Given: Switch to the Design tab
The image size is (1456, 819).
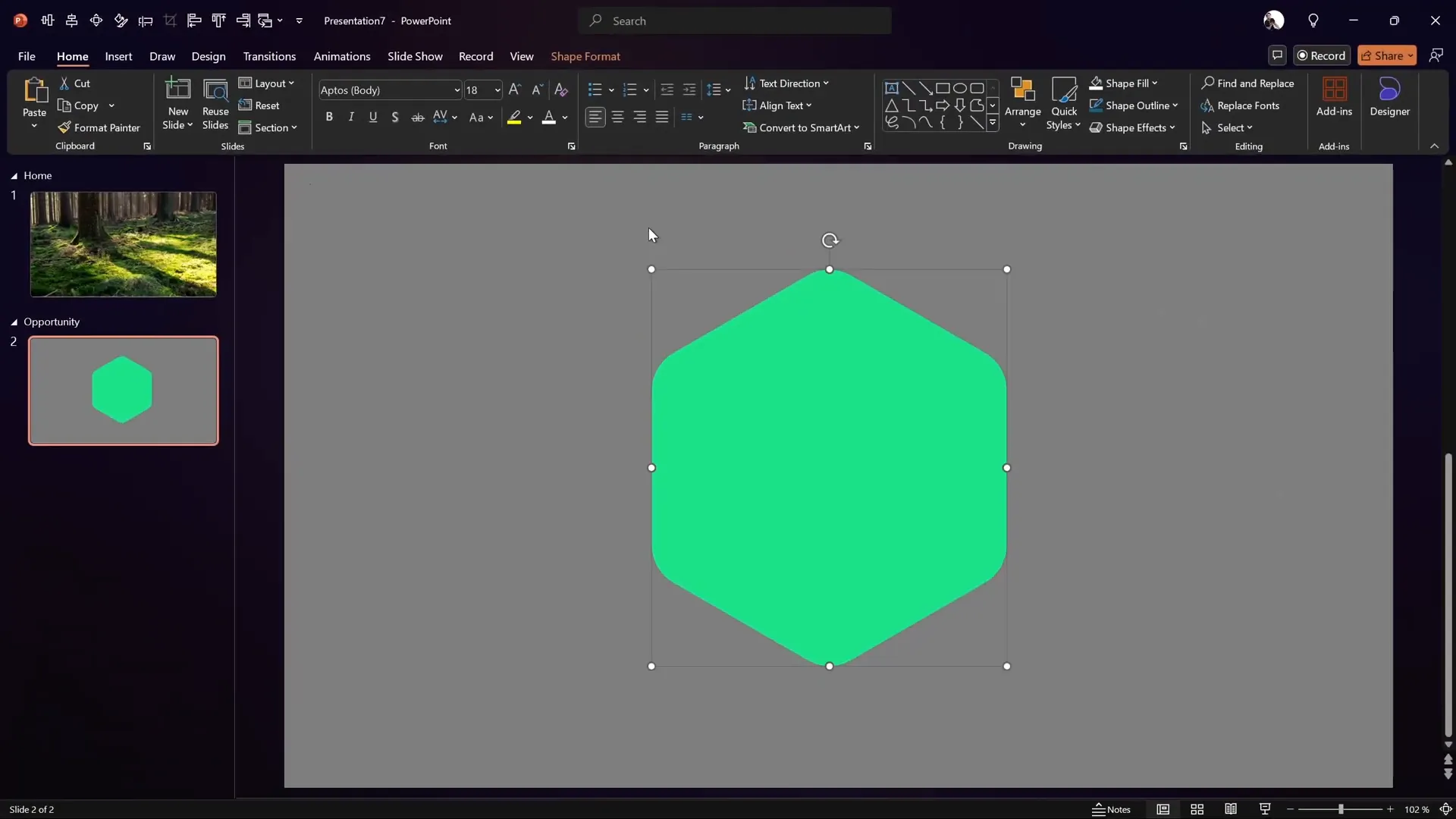Looking at the screenshot, I should [x=209, y=56].
